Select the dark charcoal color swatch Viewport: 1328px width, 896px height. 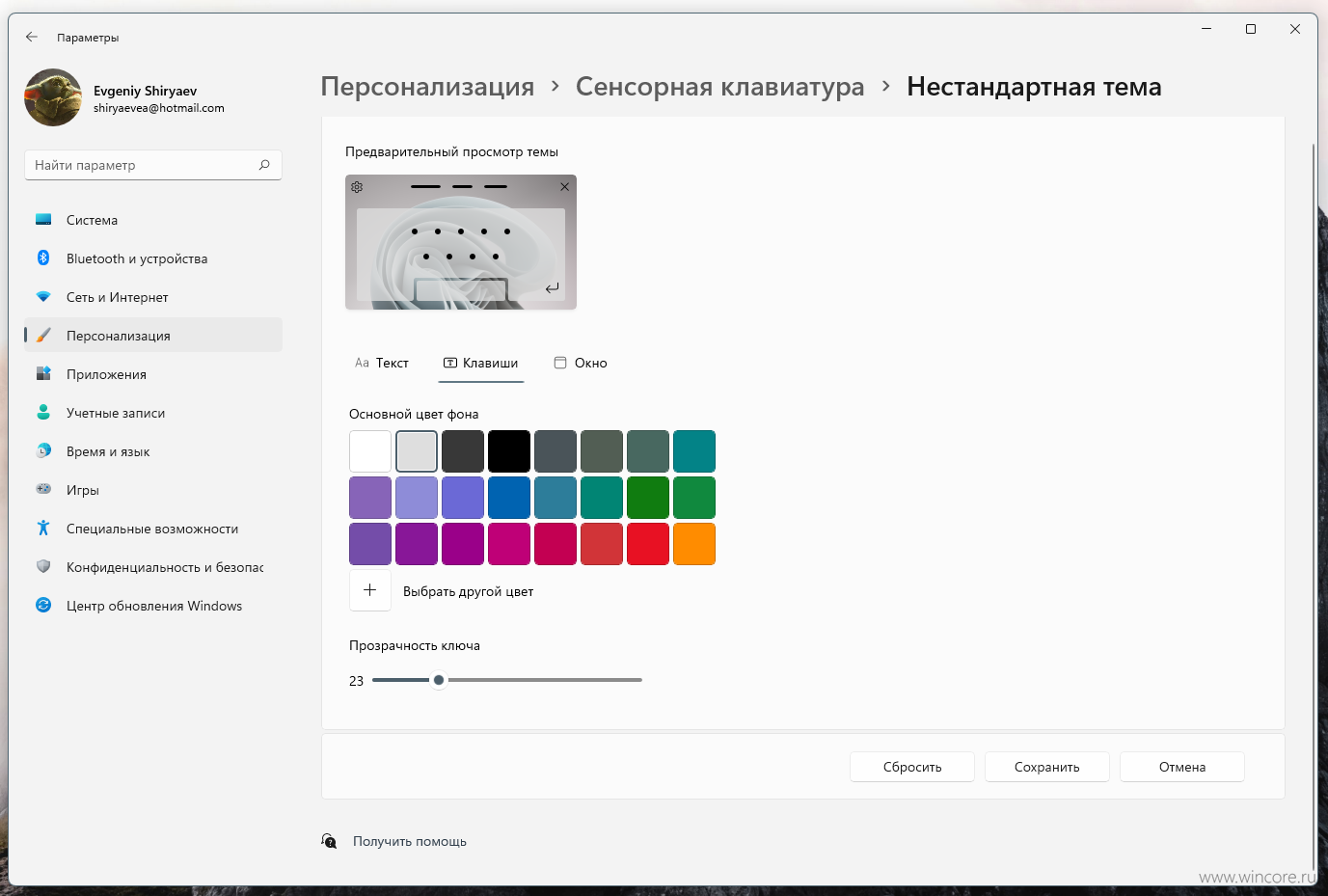point(463,451)
